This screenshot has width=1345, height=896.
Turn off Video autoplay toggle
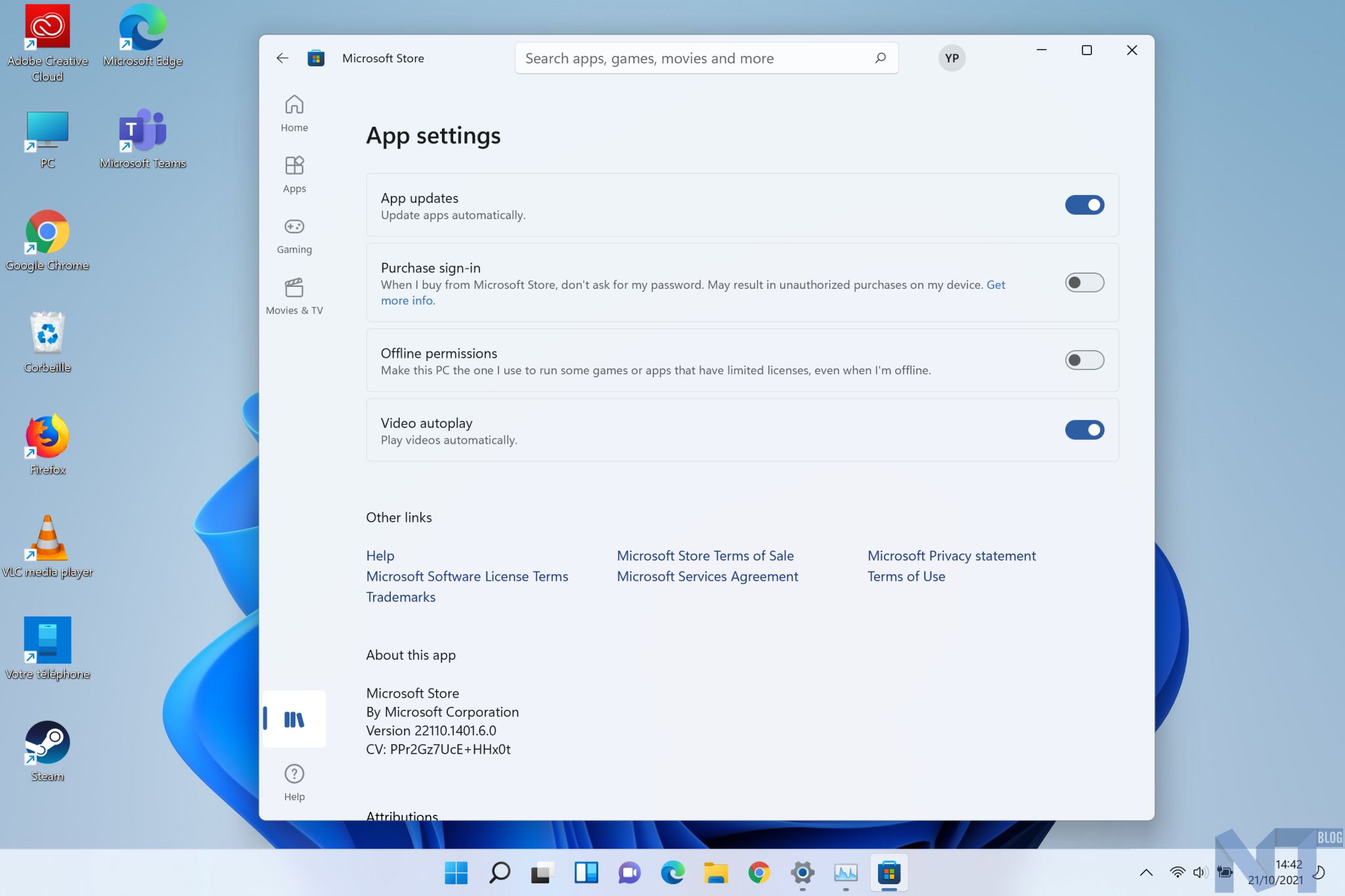(1084, 430)
